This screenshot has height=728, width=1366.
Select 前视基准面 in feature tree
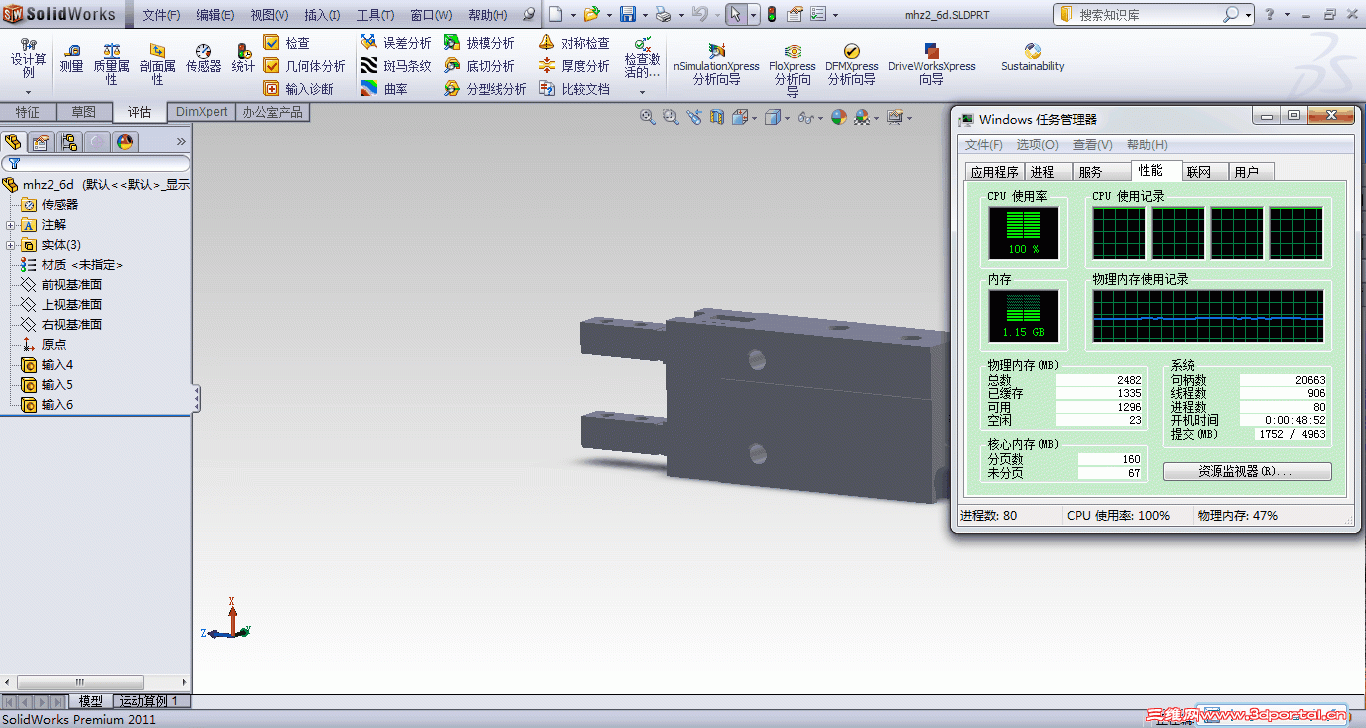click(x=61, y=285)
